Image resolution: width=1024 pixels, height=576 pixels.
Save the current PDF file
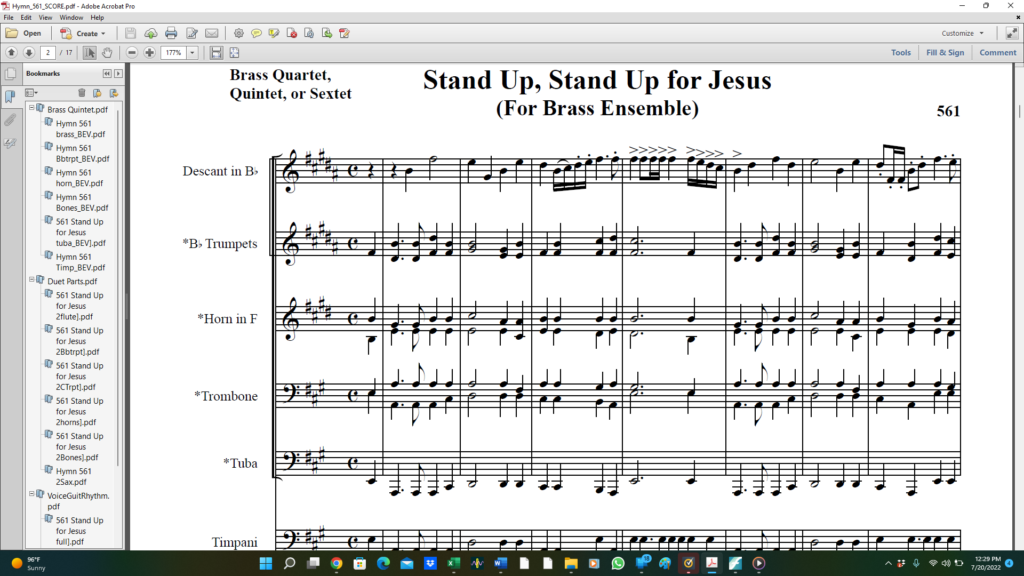(x=130, y=33)
